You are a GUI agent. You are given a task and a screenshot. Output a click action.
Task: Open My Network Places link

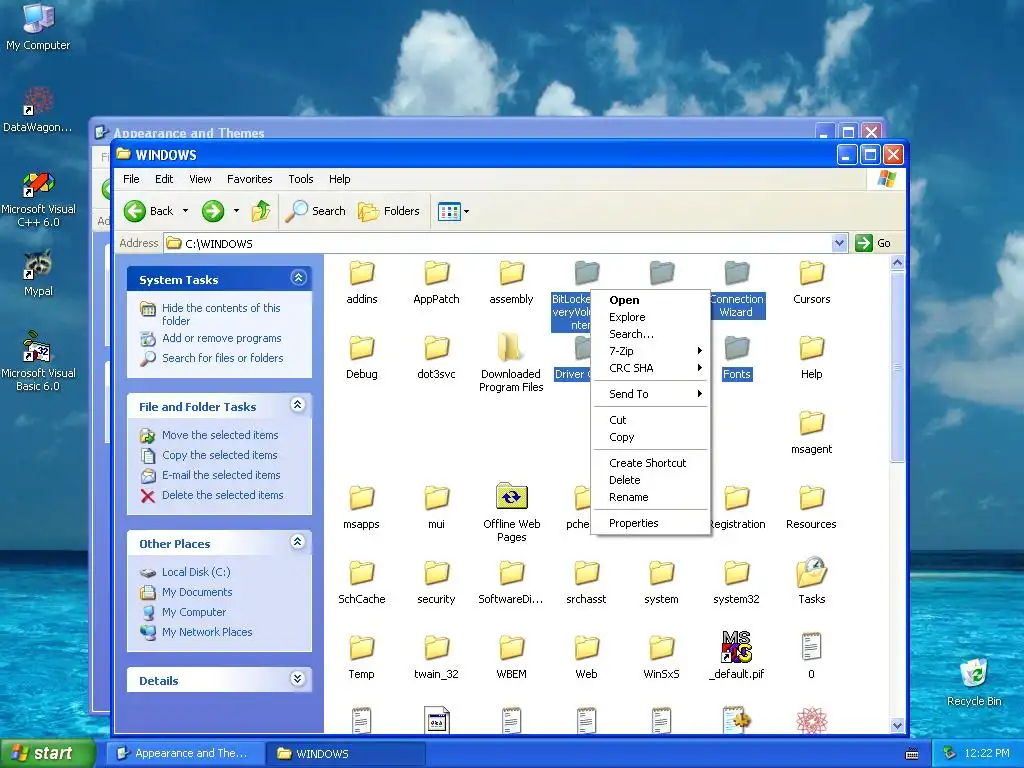click(x=207, y=632)
